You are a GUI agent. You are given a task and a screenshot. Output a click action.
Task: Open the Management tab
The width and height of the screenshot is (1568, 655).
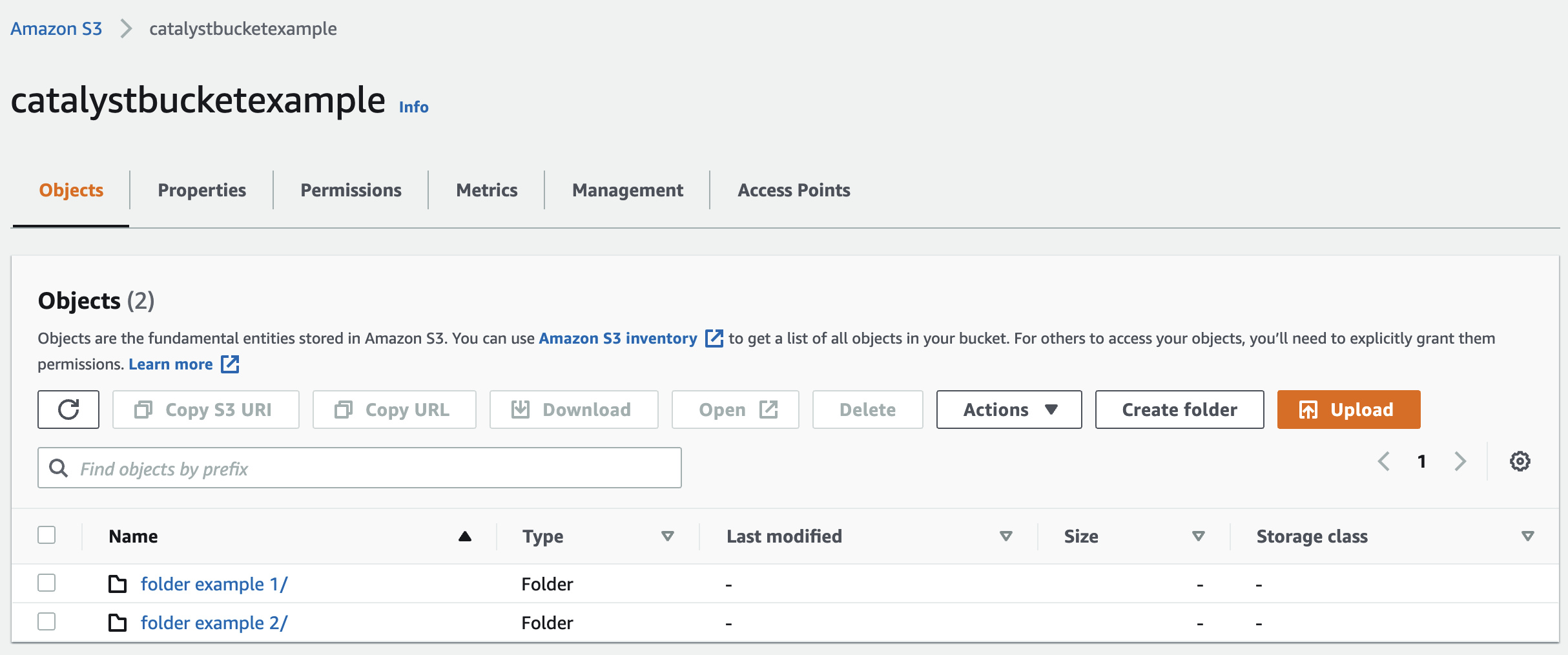[x=627, y=191]
